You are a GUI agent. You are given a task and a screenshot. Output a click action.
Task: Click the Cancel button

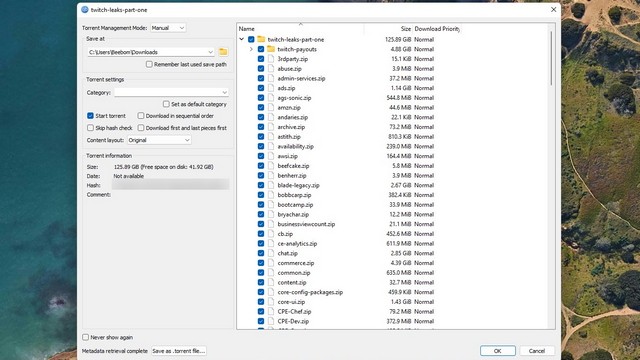point(537,351)
